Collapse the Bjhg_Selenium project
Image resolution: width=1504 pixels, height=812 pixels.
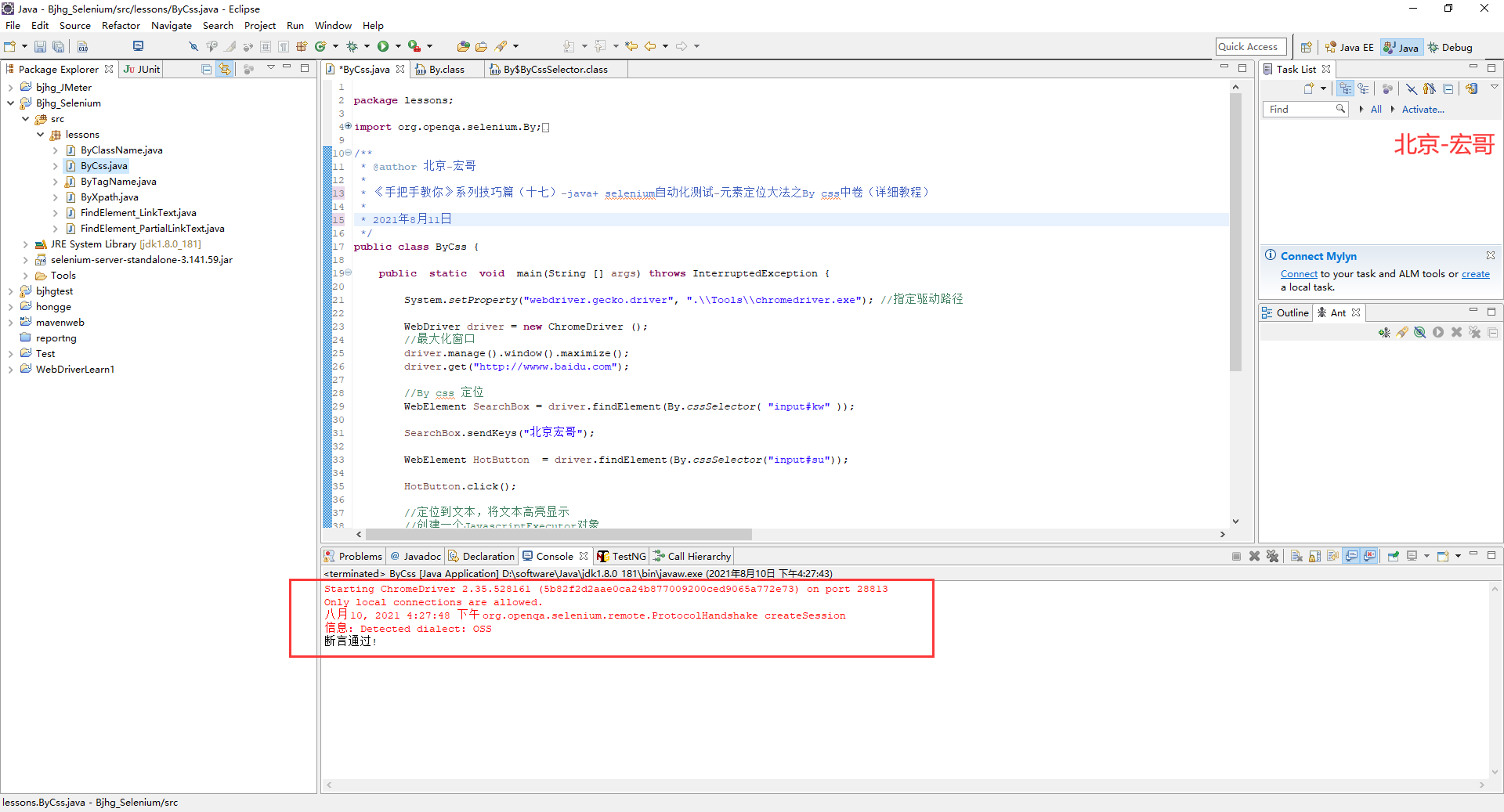pos(10,103)
